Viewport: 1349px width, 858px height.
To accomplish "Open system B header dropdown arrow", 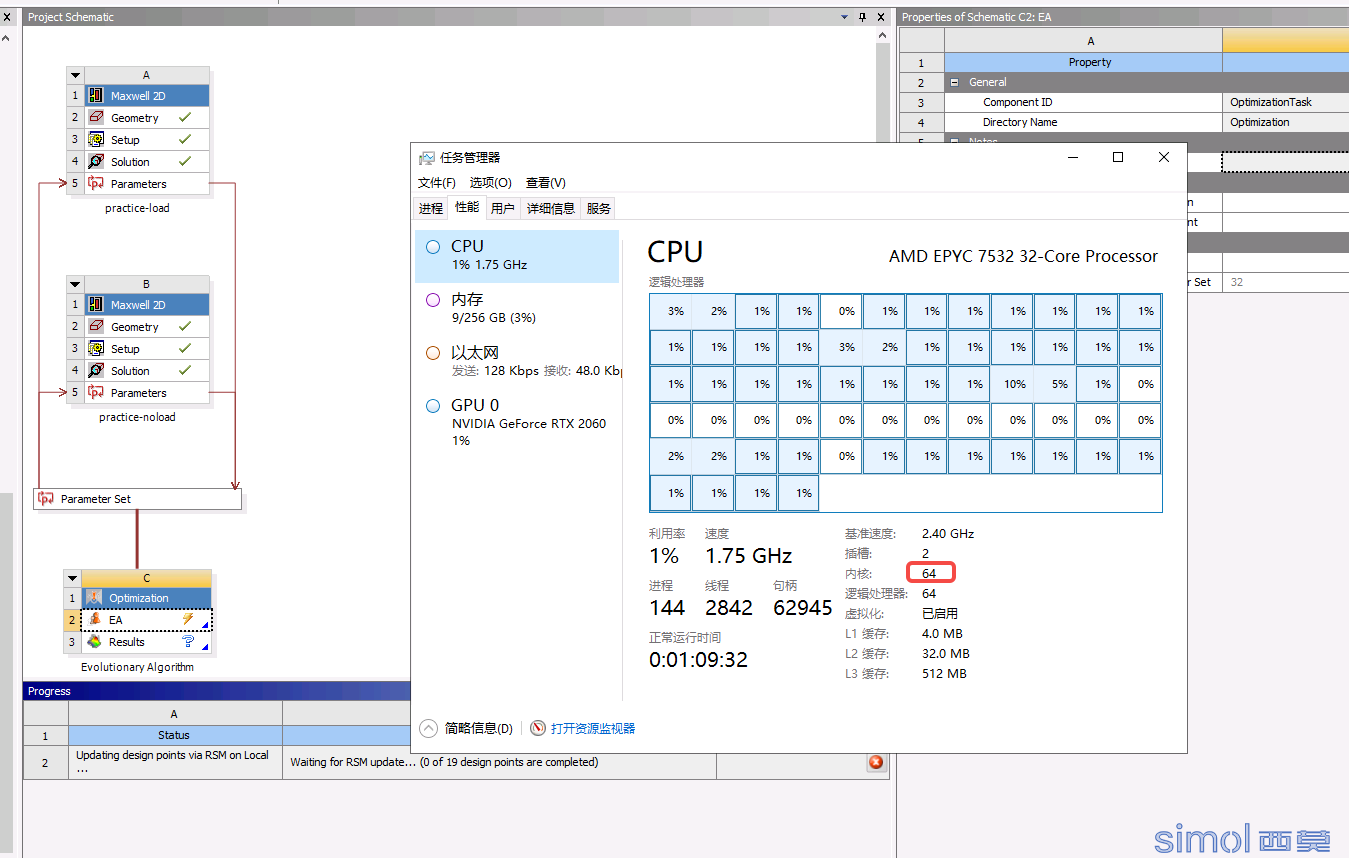I will coord(75,284).
